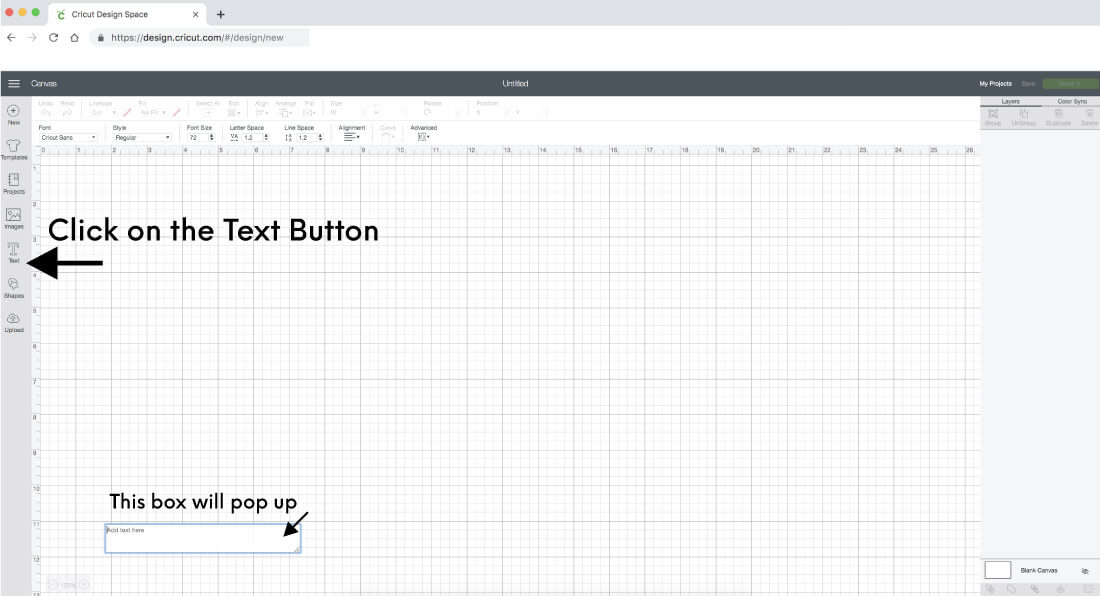The image size is (1100, 596).
Task: Click the Letter Space value field
Action: (x=252, y=137)
